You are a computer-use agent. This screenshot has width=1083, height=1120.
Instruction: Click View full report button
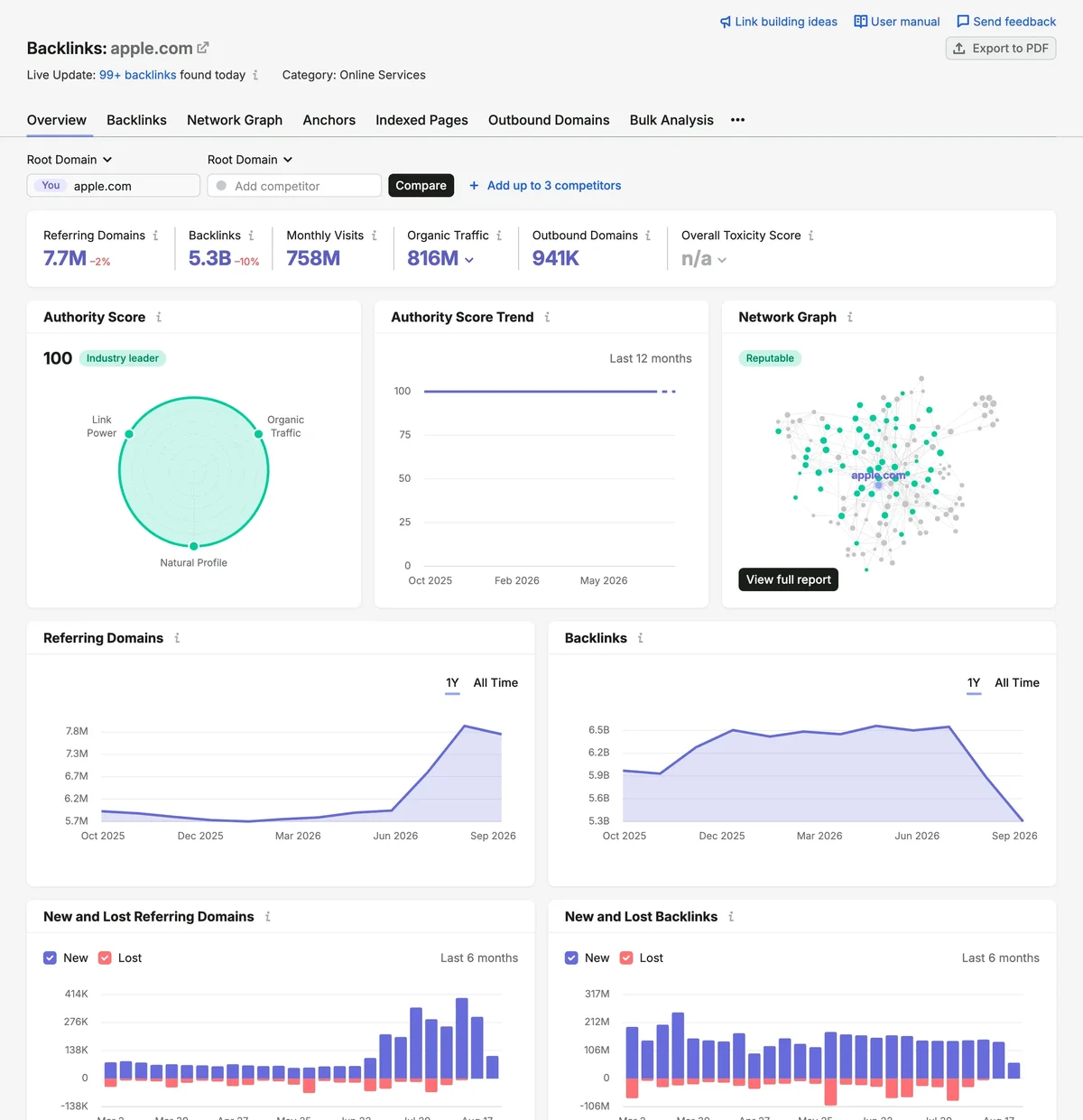pos(789,579)
